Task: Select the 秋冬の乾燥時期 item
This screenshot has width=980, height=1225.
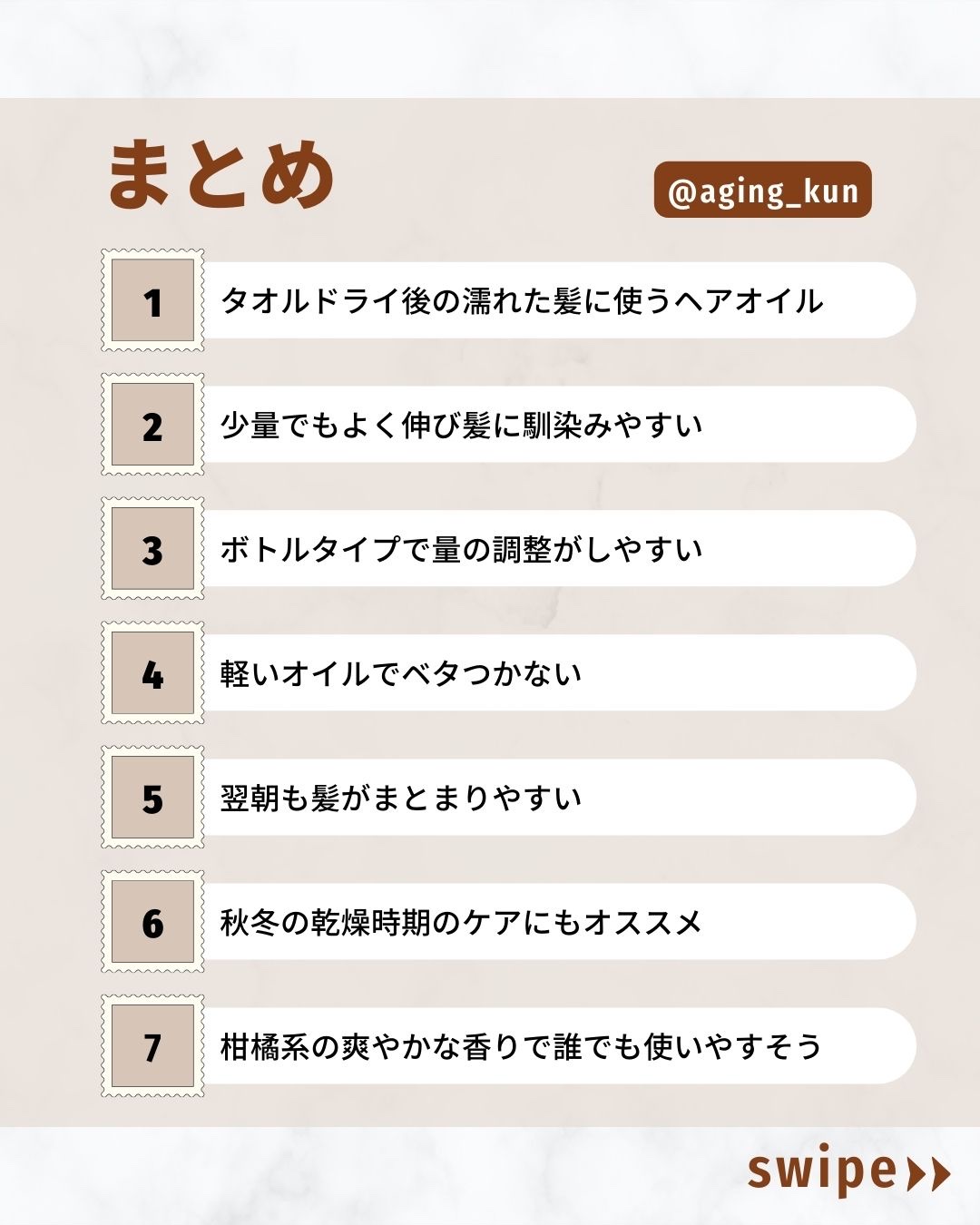Action: [462, 923]
